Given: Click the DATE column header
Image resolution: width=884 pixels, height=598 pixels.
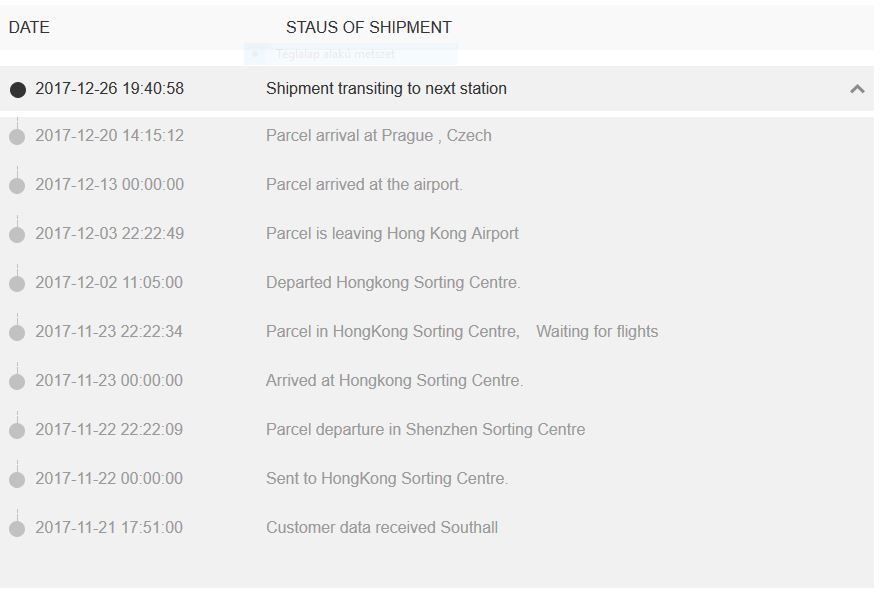Looking at the screenshot, I should pyautogui.click(x=29, y=27).
